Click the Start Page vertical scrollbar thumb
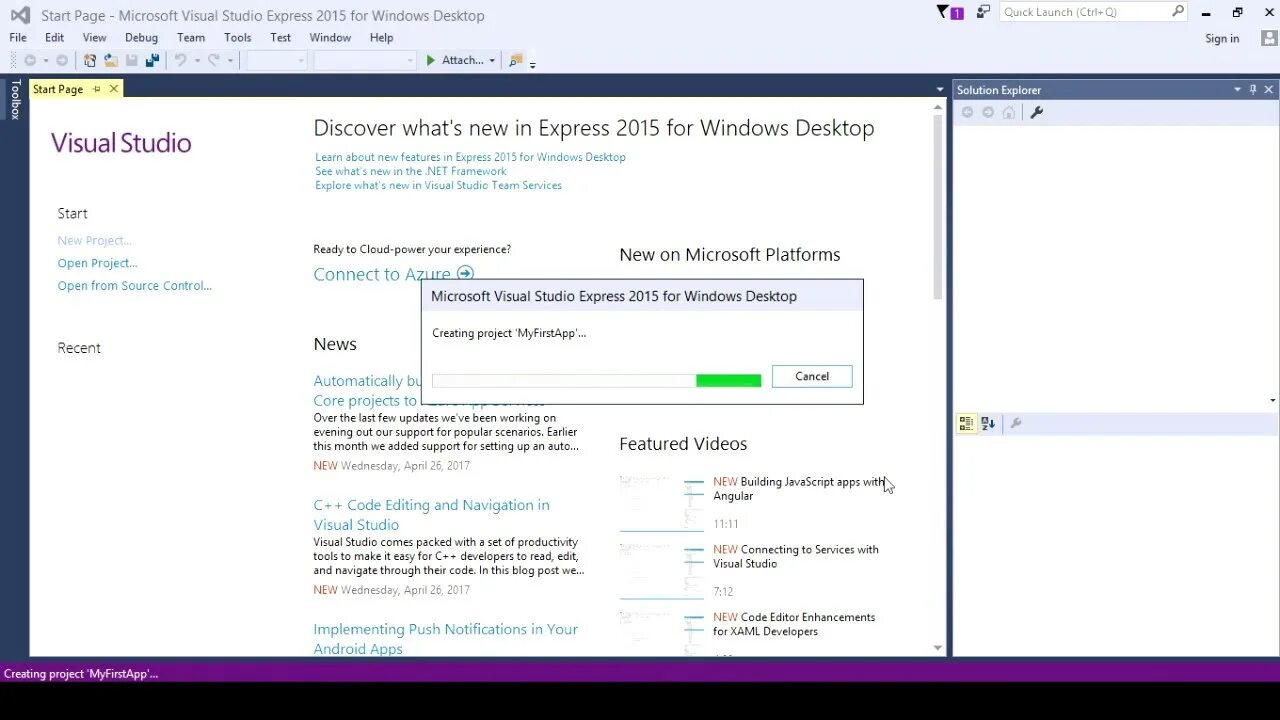The height and width of the screenshot is (720, 1280). point(938,209)
